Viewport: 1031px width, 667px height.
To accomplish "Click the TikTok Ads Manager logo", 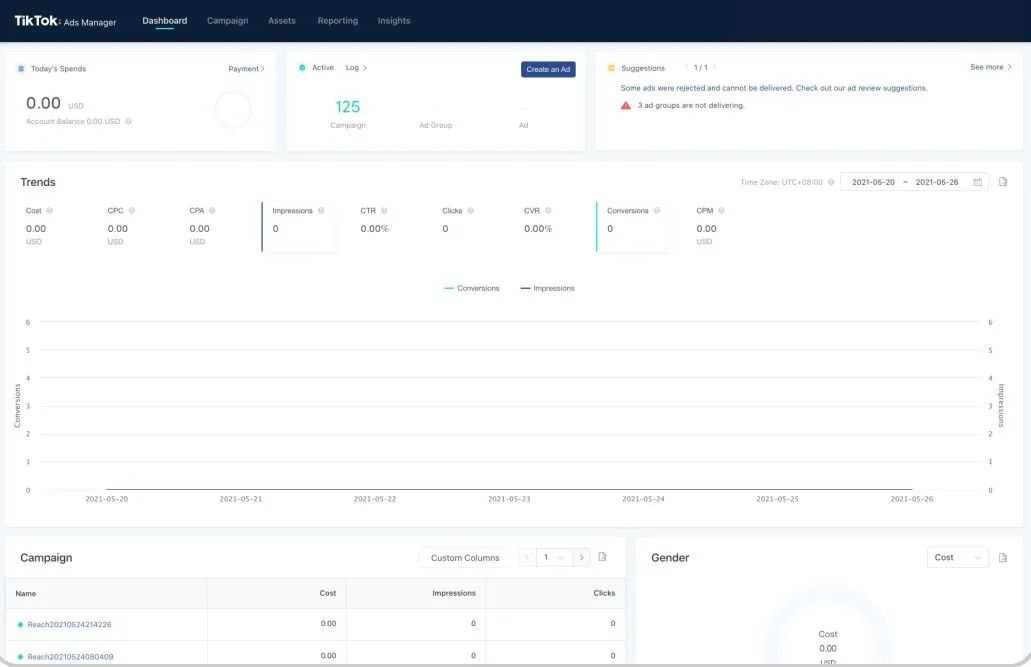I will 65,21.
